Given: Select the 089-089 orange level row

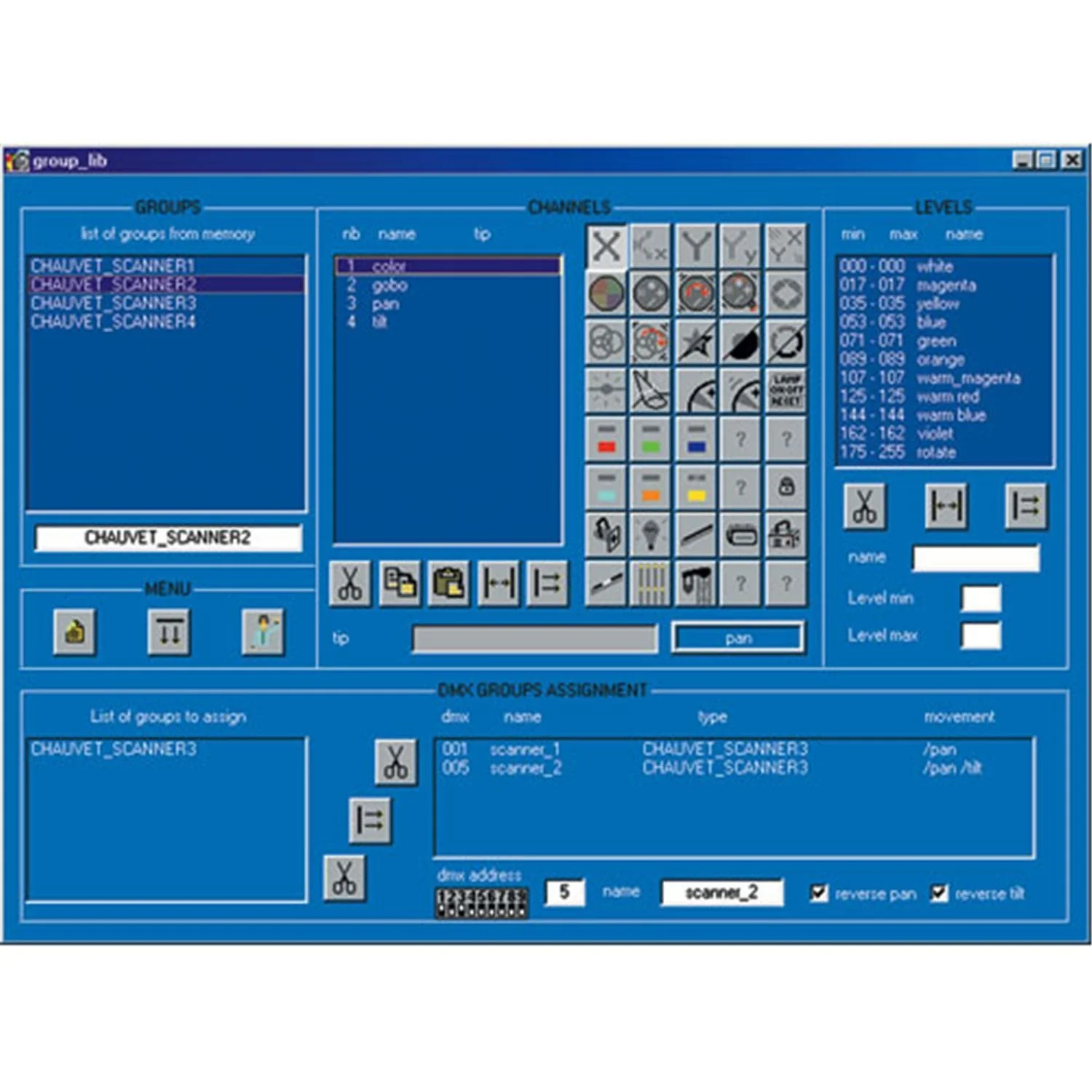Looking at the screenshot, I should point(943,360).
